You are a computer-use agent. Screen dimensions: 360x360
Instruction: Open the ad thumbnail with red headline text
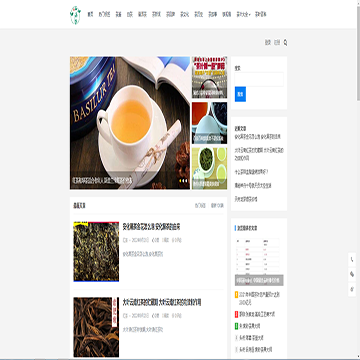[209, 77]
